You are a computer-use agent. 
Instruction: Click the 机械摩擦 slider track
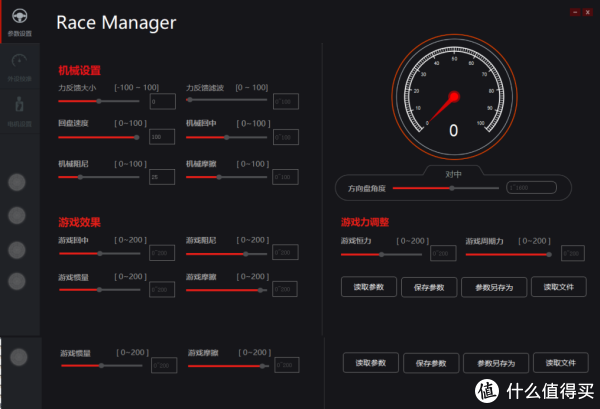tap(226, 177)
